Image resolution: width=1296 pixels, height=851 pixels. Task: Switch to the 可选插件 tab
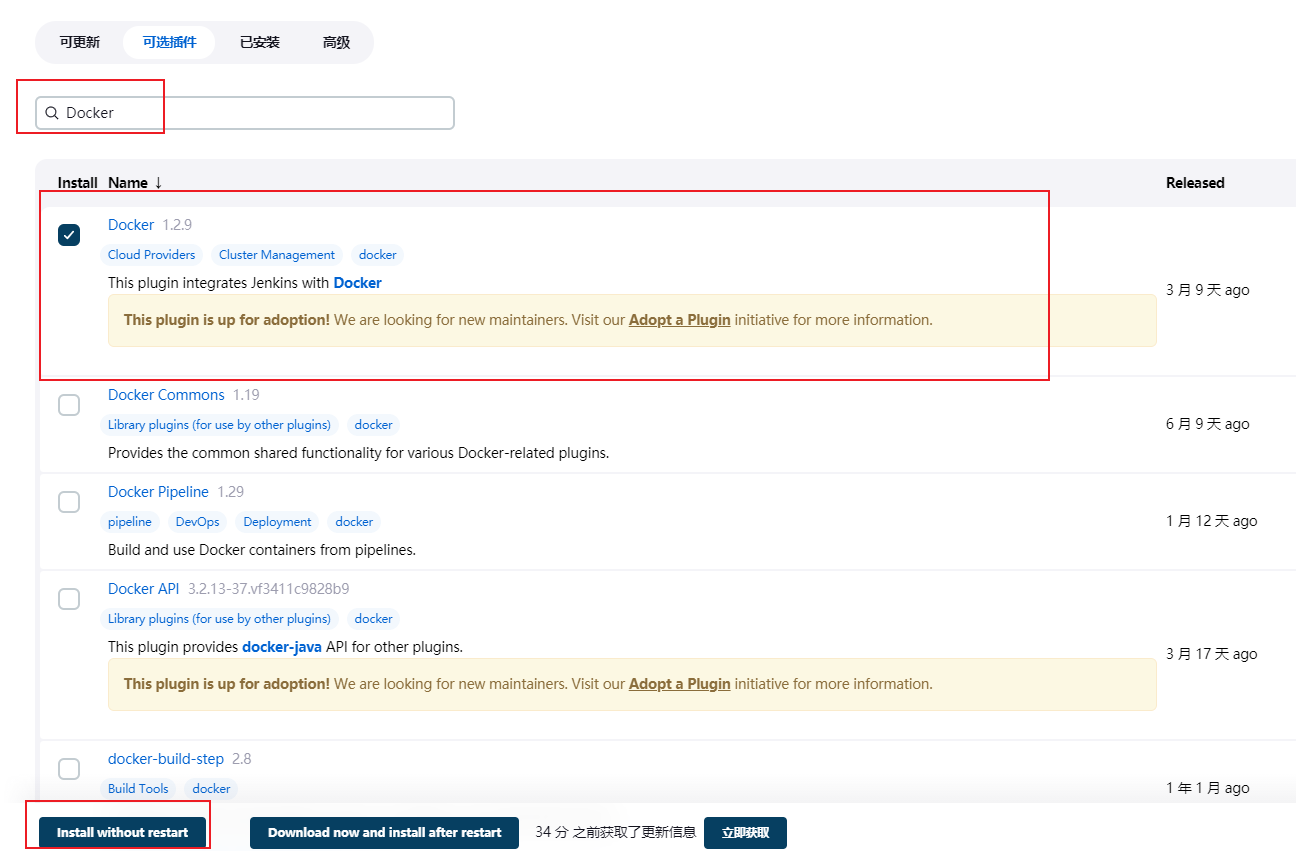[x=169, y=43]
